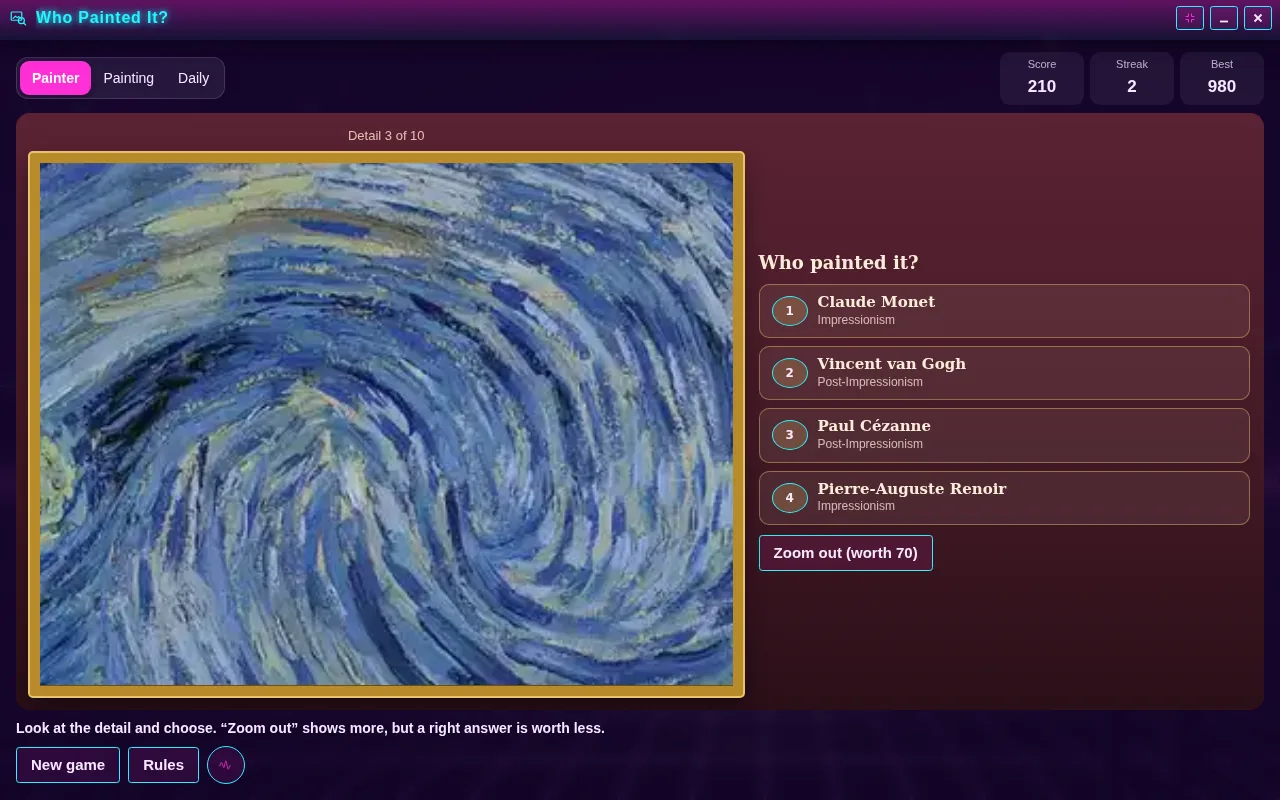Minimize the Who Painted It window
This screenshot has height=800, width=1280.
click(x=1224, y=18)
